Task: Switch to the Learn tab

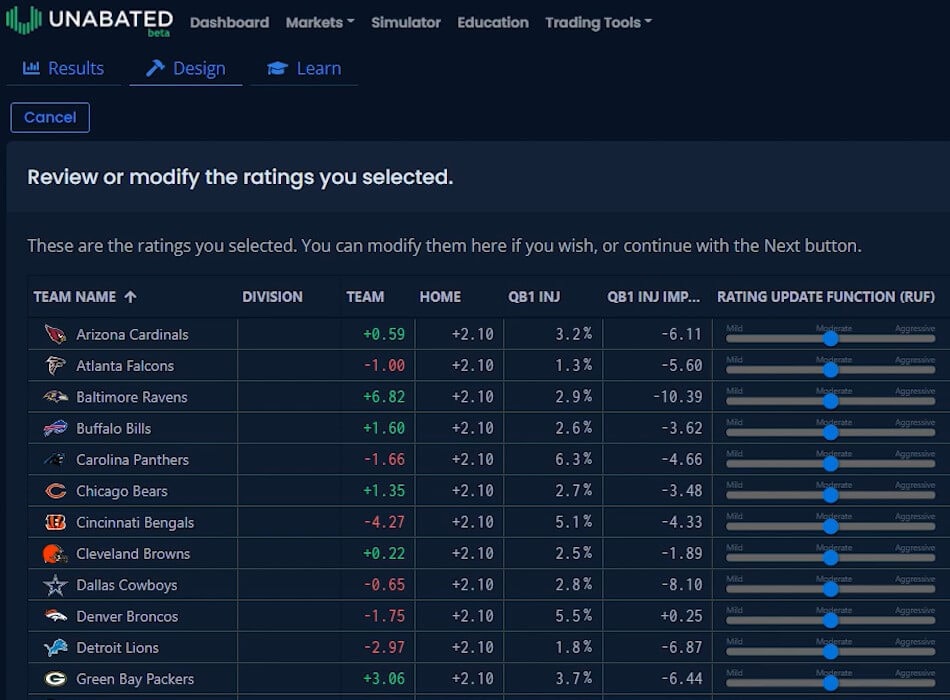Action: (304, 68)
